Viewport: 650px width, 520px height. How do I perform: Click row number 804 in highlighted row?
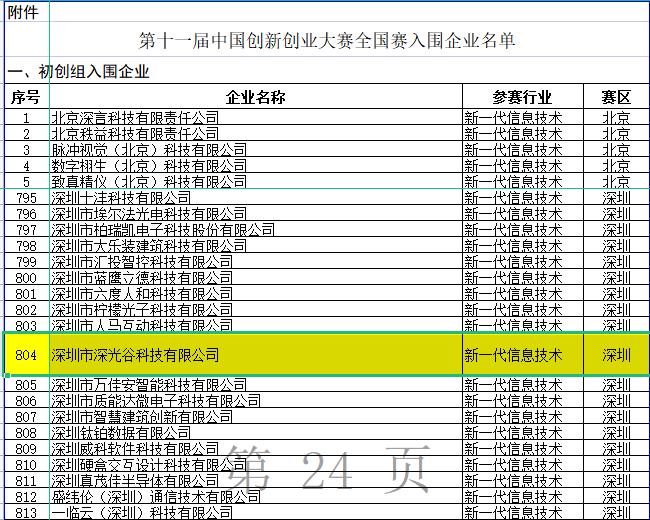point(26,355)
